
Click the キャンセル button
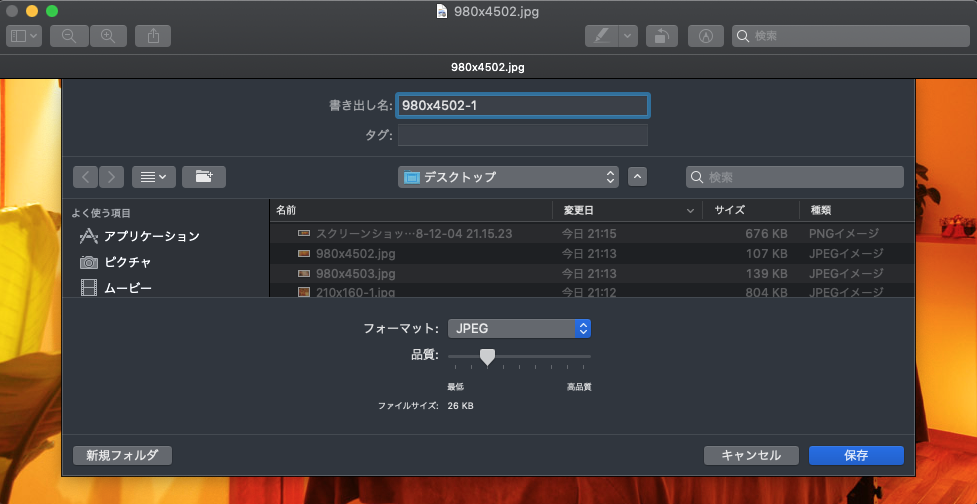point(751,455)
